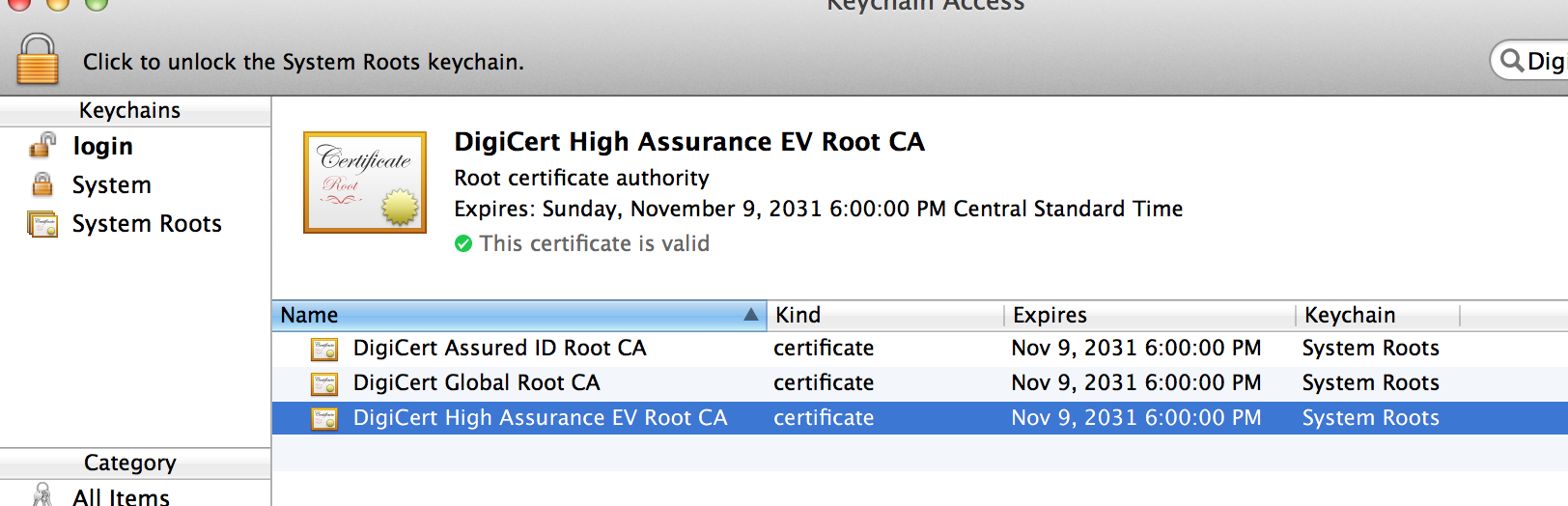Click the login keychain unlocked padlock icon

[42, 145]
